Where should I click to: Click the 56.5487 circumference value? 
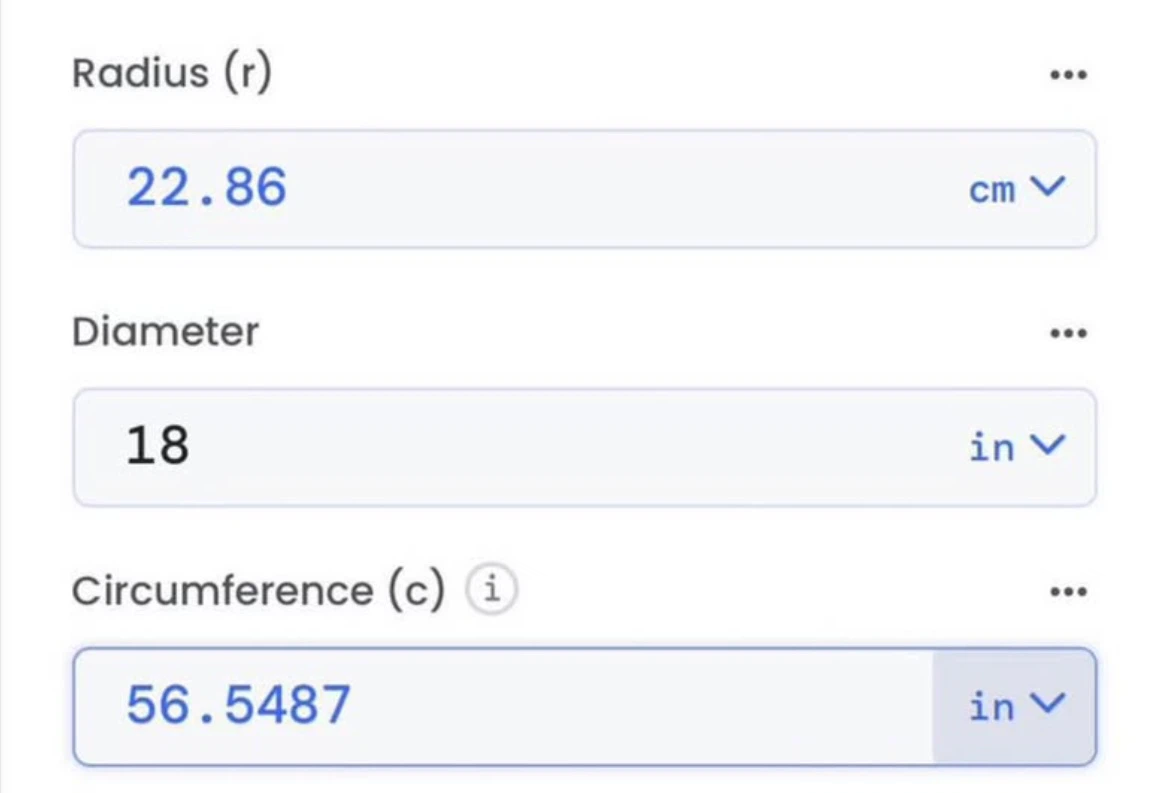click(x=238, y=705)
